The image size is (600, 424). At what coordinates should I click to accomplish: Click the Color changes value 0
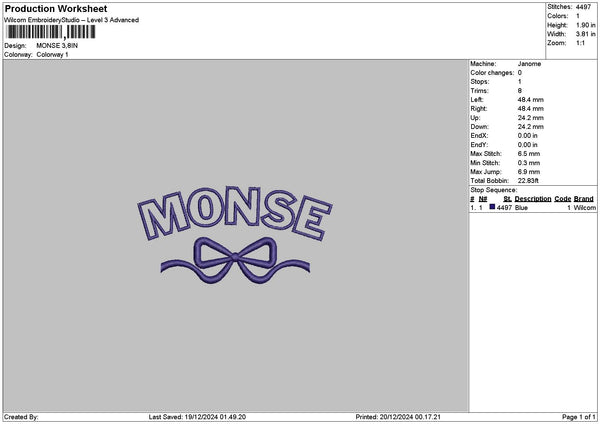point(520,73)
